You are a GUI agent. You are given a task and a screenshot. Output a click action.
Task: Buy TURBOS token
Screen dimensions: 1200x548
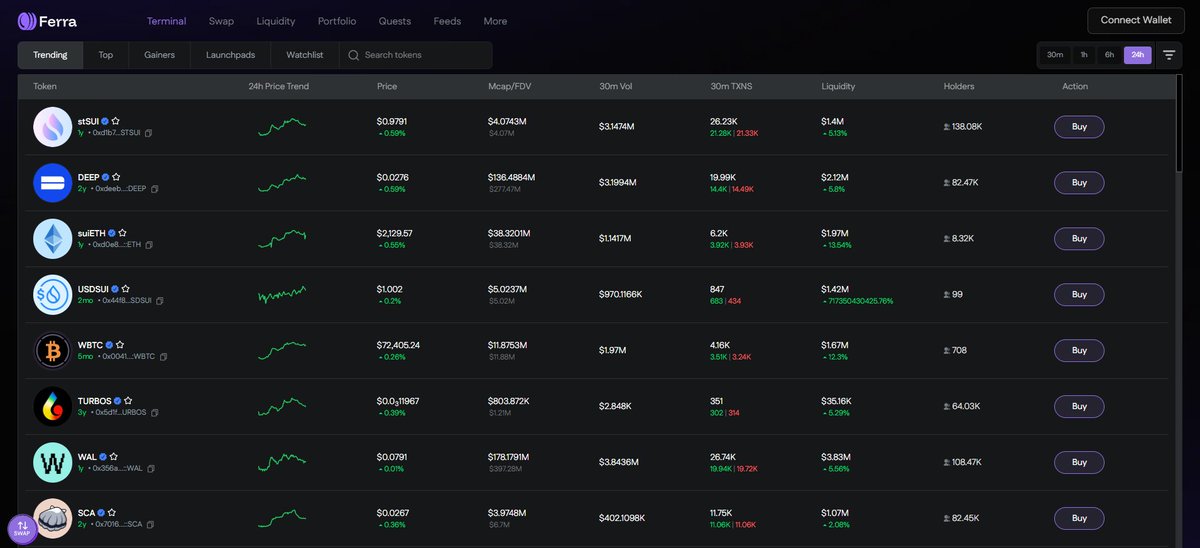pos(1079,407)
